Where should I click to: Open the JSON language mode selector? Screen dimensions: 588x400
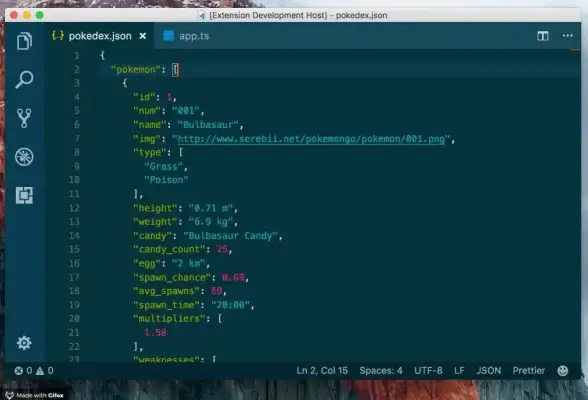tap(489, 371)
